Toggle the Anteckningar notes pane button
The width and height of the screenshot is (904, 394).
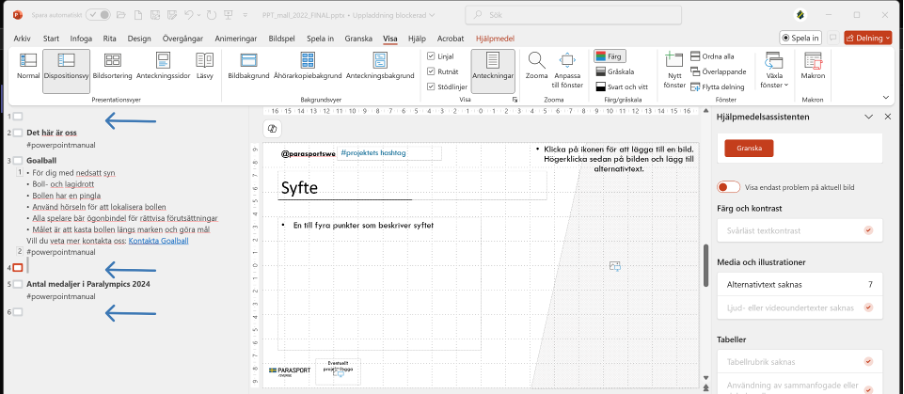[x=492, y=70]
